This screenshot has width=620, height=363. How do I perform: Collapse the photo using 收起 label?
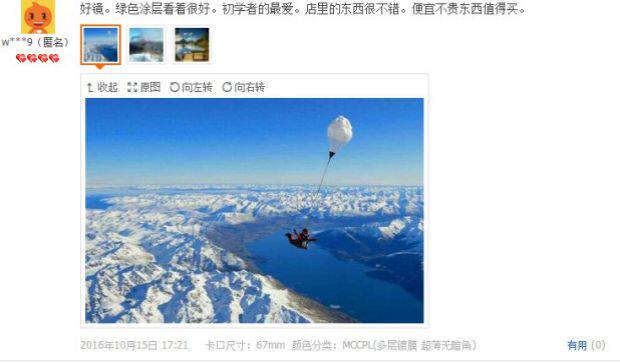(108, 87)
